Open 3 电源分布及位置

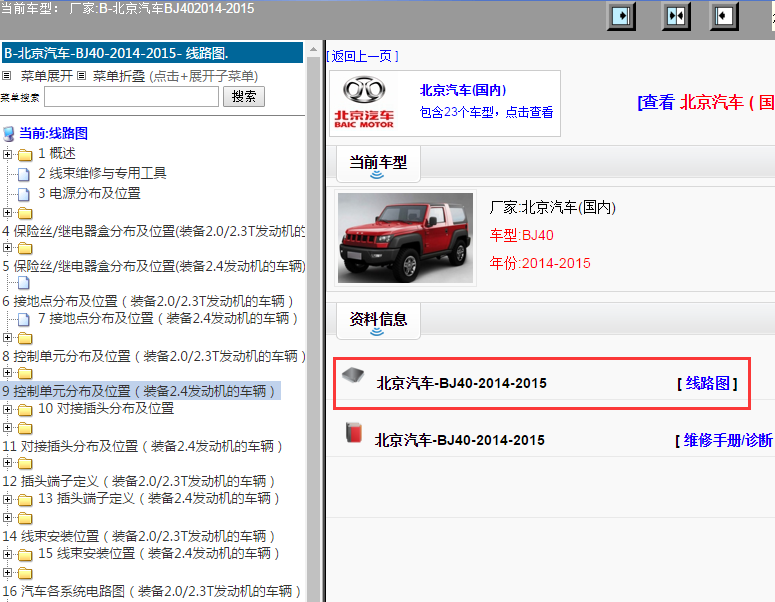pos(89,193)
